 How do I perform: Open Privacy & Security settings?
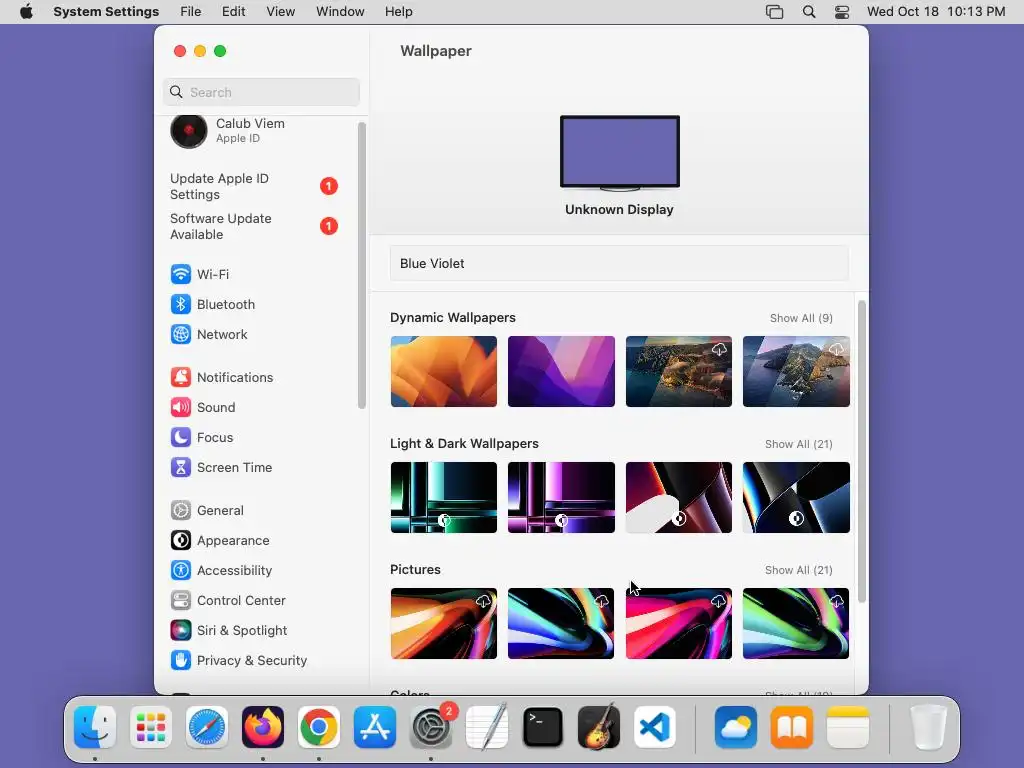point(238,661)
